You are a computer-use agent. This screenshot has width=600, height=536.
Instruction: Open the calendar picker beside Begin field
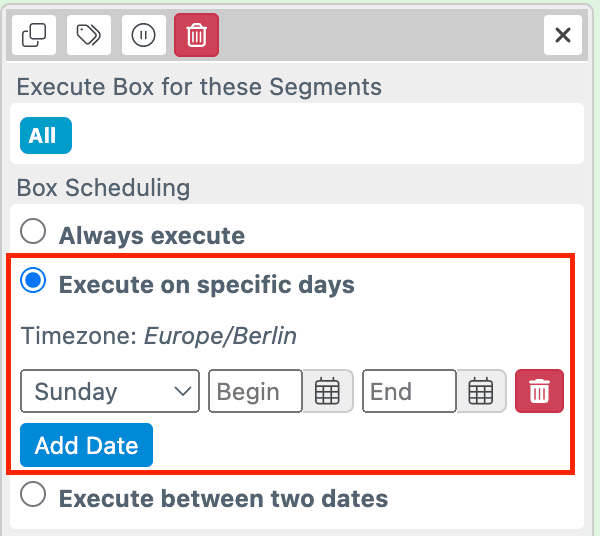[x=328, y=392]
